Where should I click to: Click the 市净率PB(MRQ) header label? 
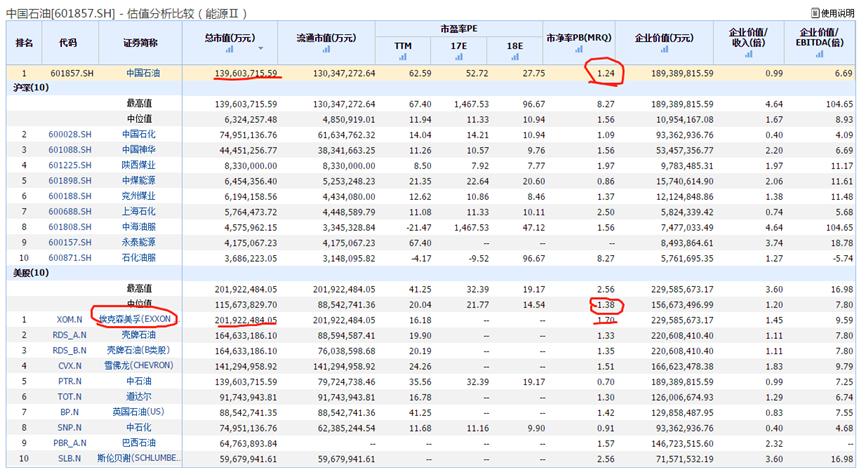[579, 38]
